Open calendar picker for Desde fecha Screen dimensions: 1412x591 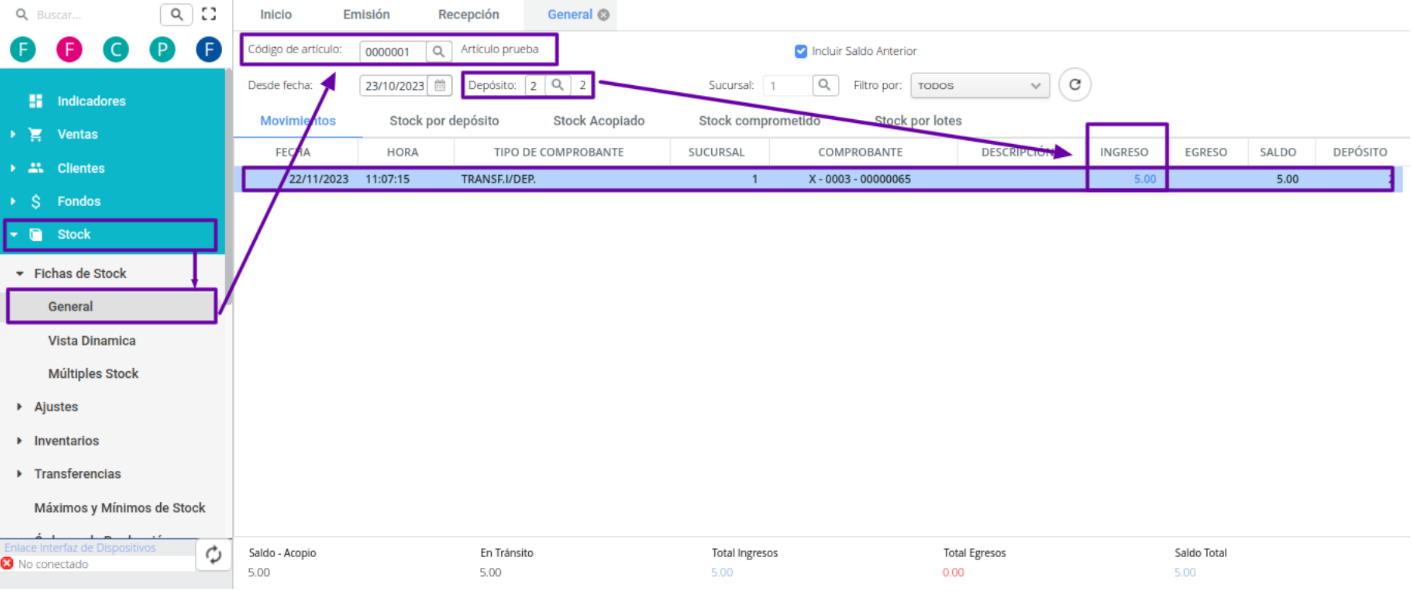point(440,85)
